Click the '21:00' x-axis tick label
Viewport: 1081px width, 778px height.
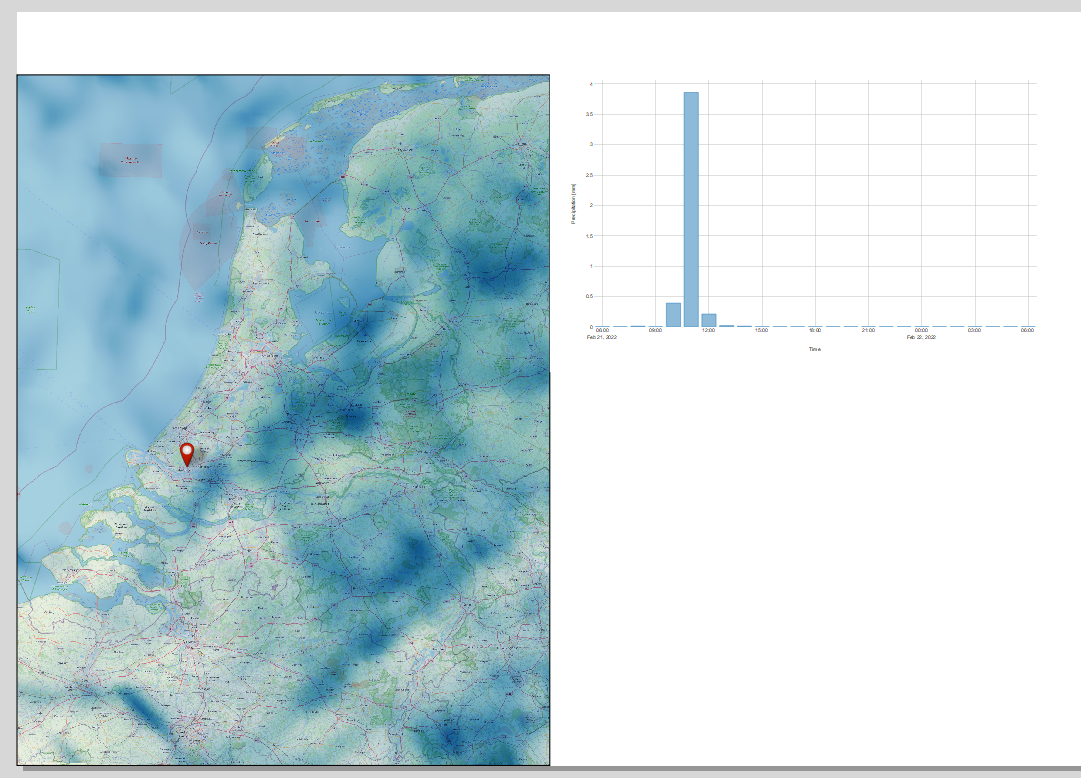pos(868,330)
